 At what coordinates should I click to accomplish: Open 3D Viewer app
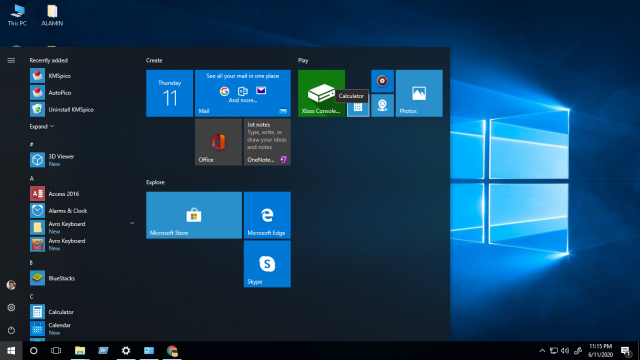(82, 160)
